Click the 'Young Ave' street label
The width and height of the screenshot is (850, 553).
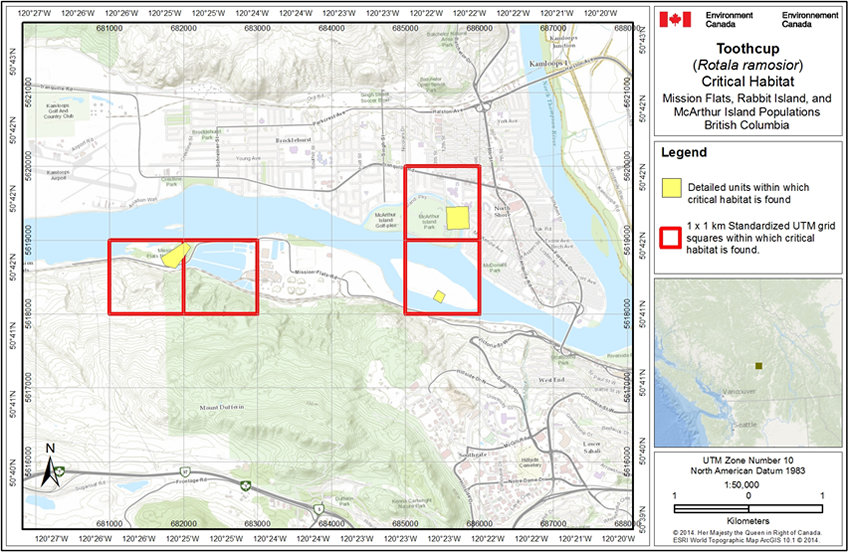click(x=248, y=158)
